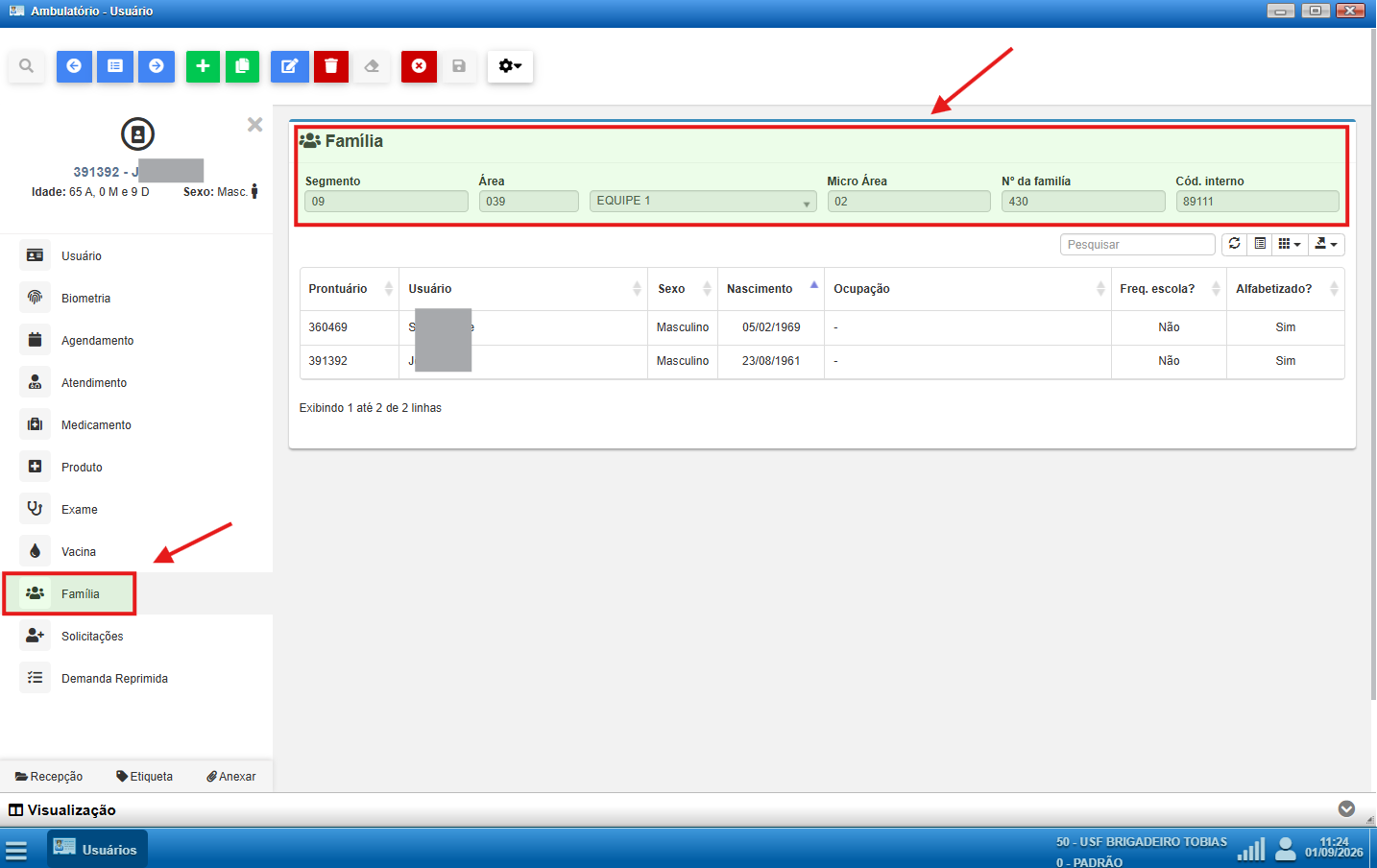Delete record using the red trash button
Image resolution: width=1377 pixels, height=868 pixels.
(331, 66)
